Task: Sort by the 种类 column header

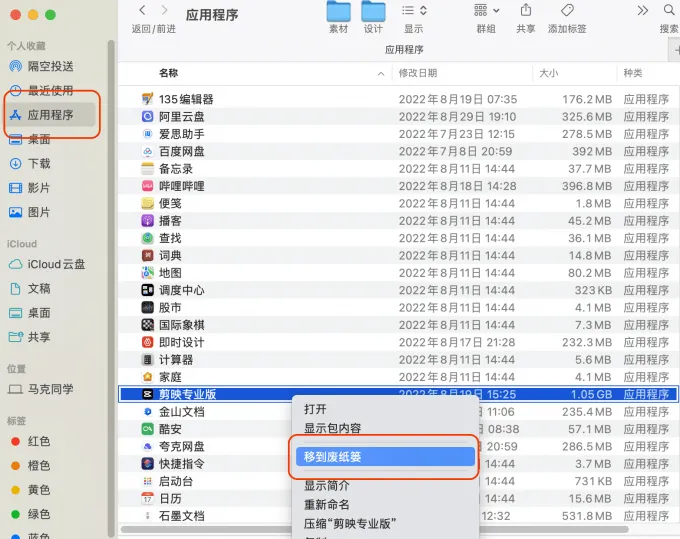Action: (x=633, y=73)
